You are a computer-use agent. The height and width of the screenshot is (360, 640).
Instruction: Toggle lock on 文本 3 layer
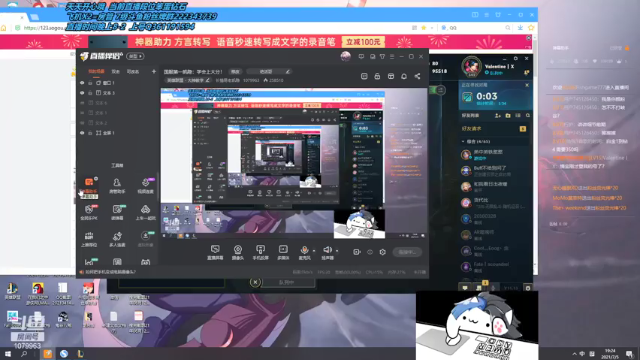click(90, 93)
